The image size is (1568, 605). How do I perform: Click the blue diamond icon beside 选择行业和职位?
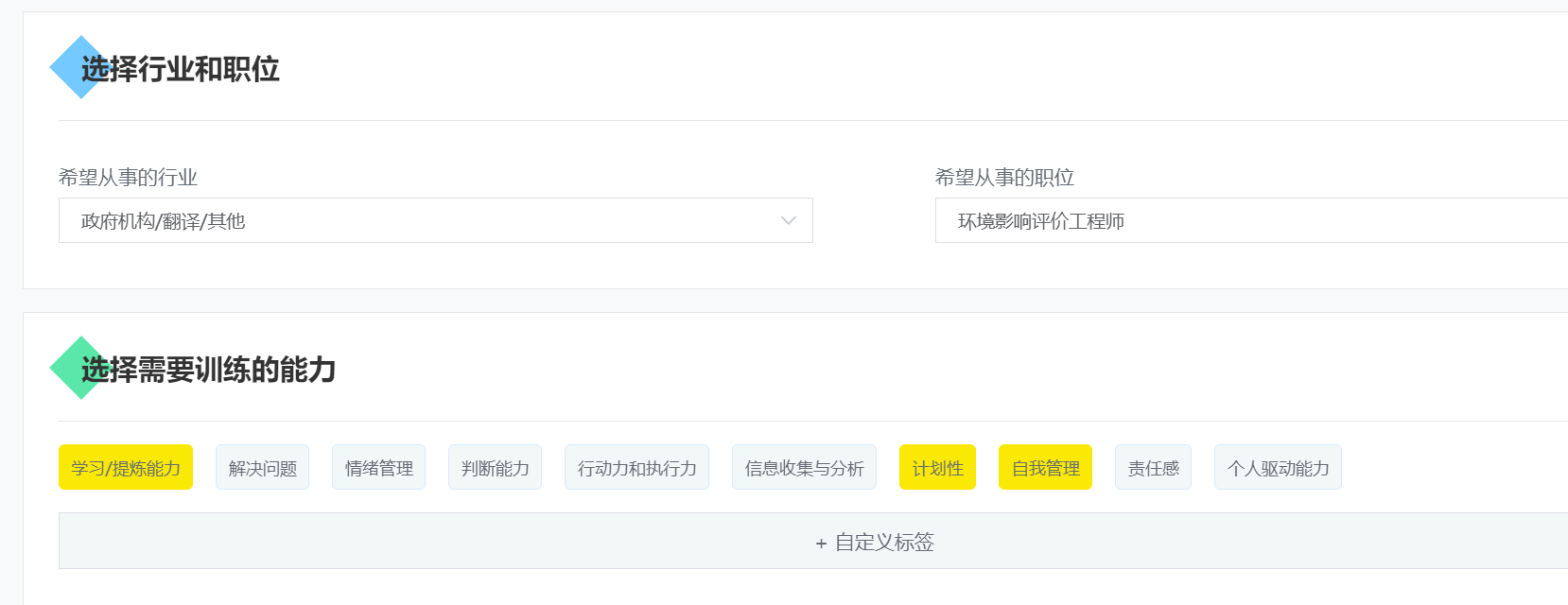tap(66, 67)
